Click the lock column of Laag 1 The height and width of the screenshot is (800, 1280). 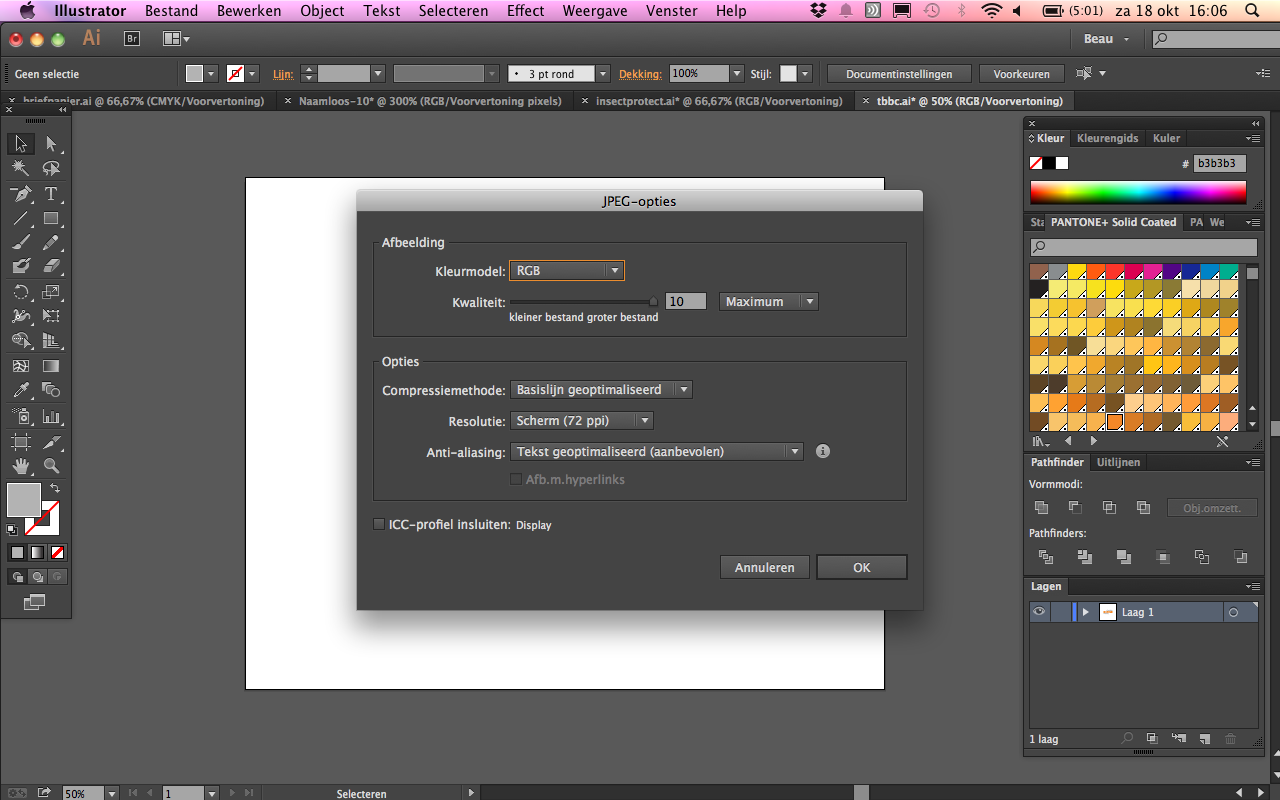pos(1060,612)
